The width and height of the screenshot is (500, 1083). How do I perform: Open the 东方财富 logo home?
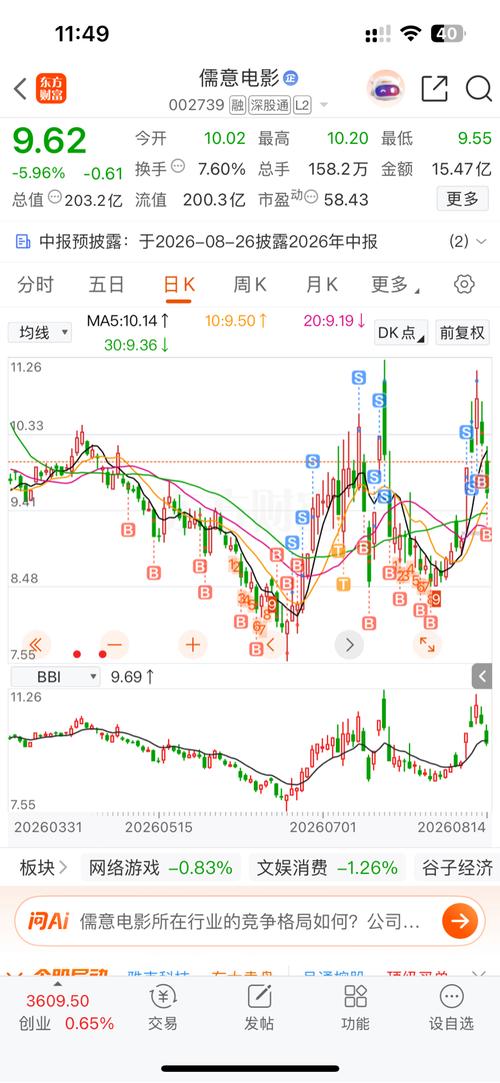tap(52, 88)
